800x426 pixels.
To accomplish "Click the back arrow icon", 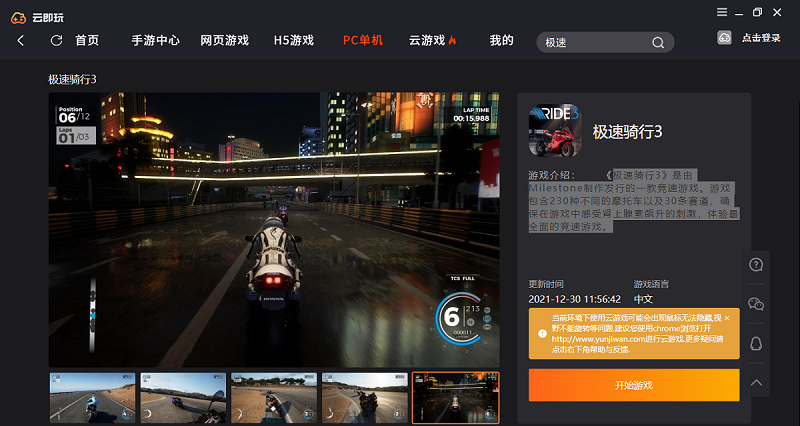I will [20, 41].
